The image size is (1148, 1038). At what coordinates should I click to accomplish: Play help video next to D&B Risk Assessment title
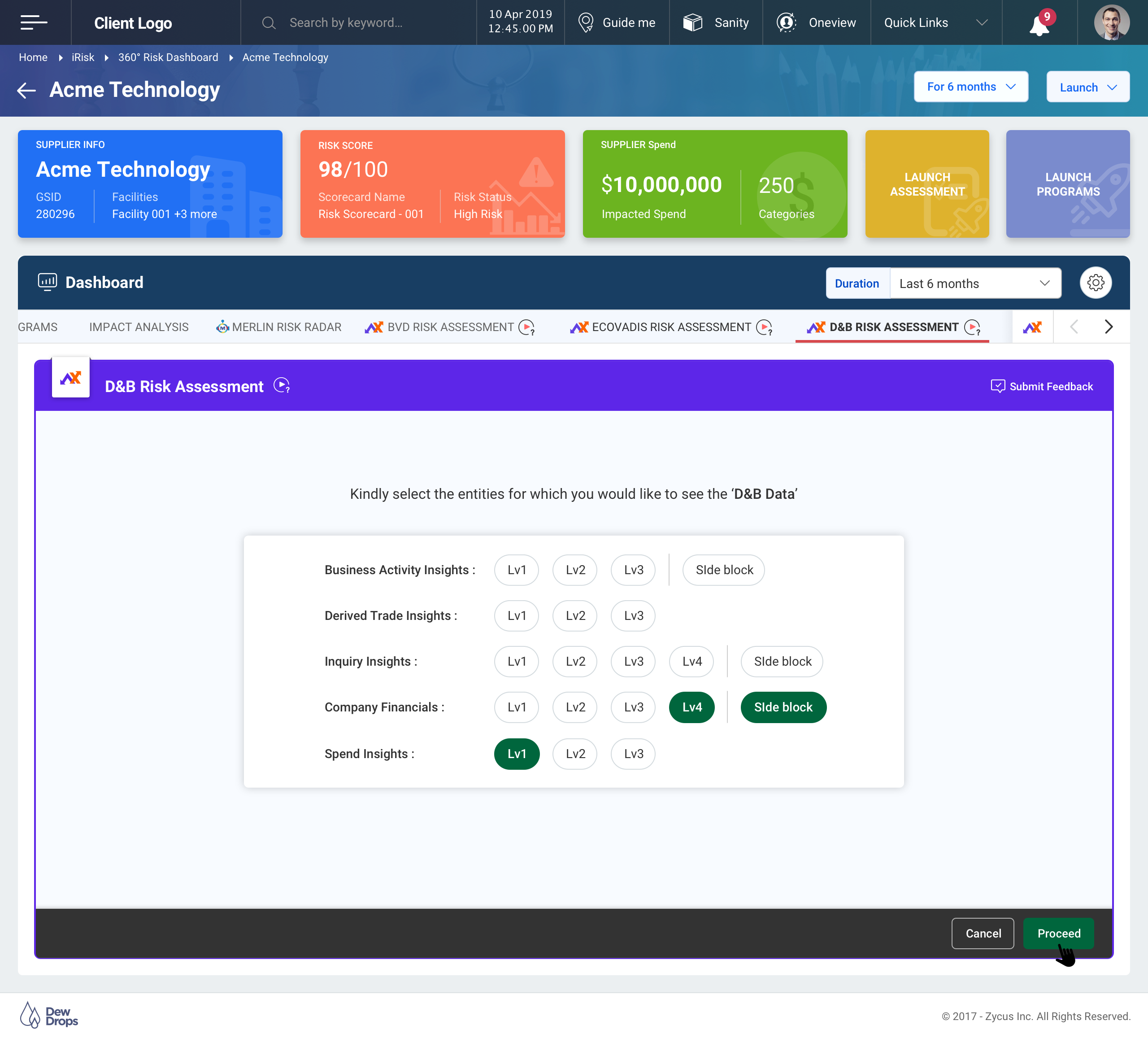pyautogui.click(x=281, y=386)
